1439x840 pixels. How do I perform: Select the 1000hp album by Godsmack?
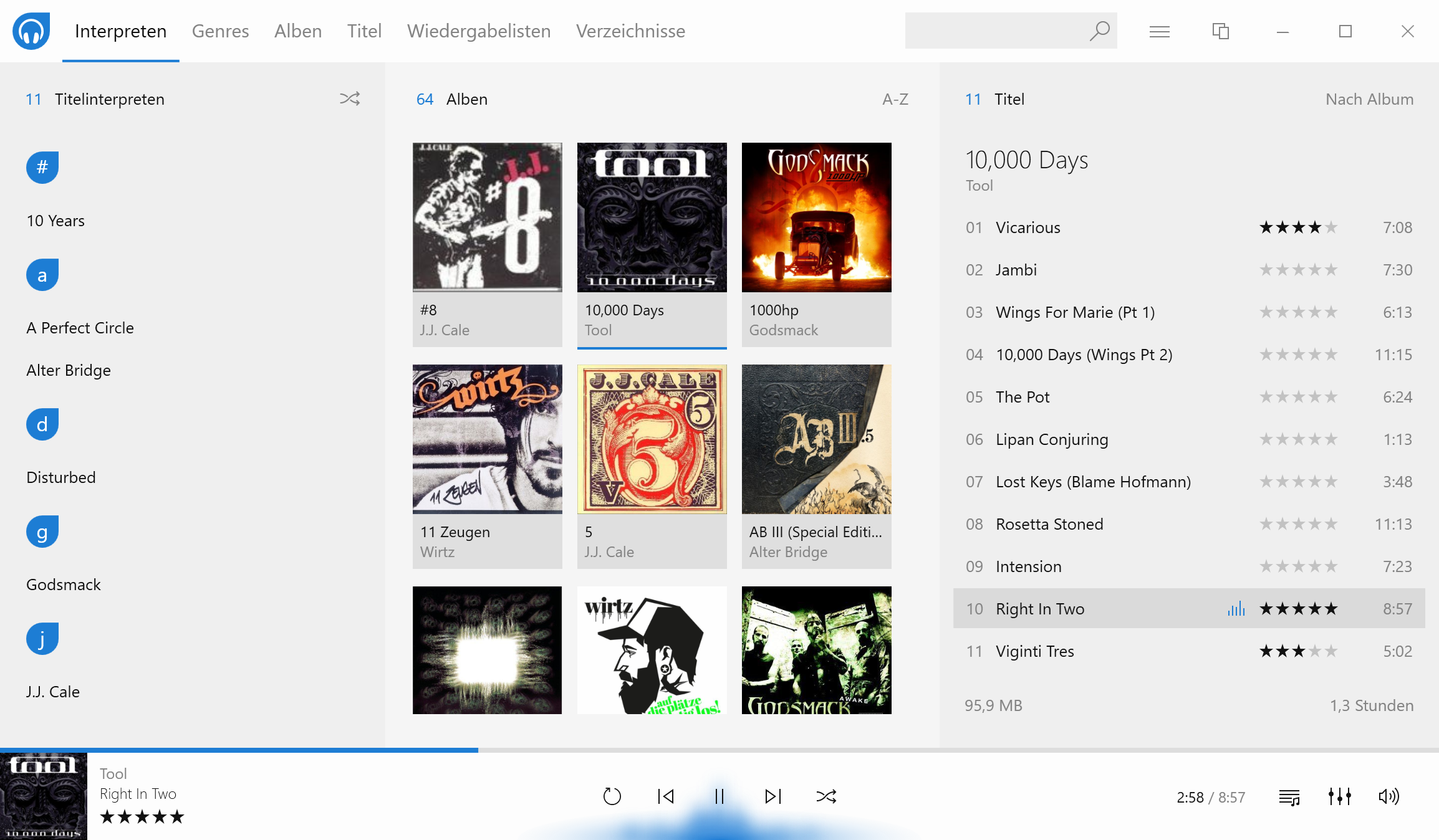coord(817,244)
